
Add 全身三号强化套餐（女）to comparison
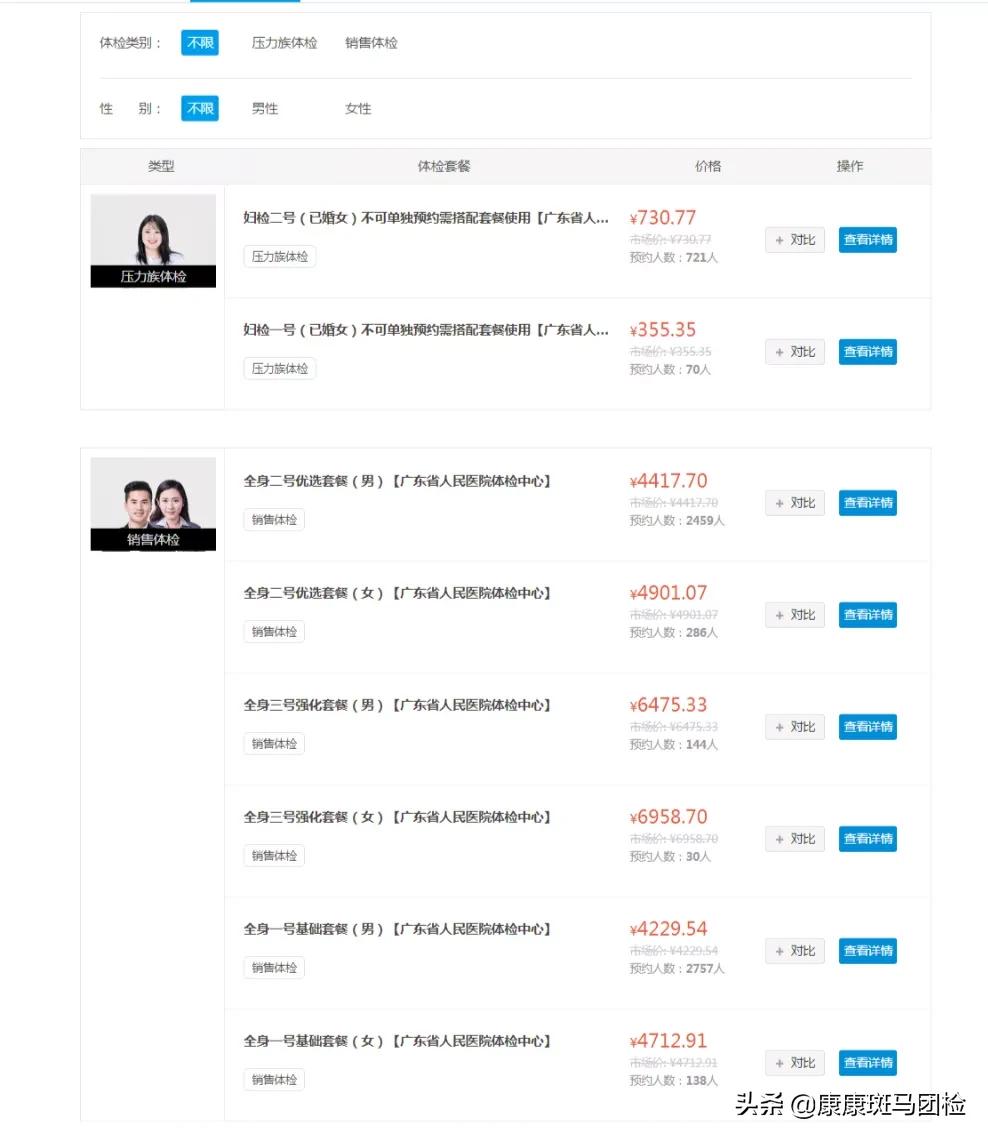point(794,839)
